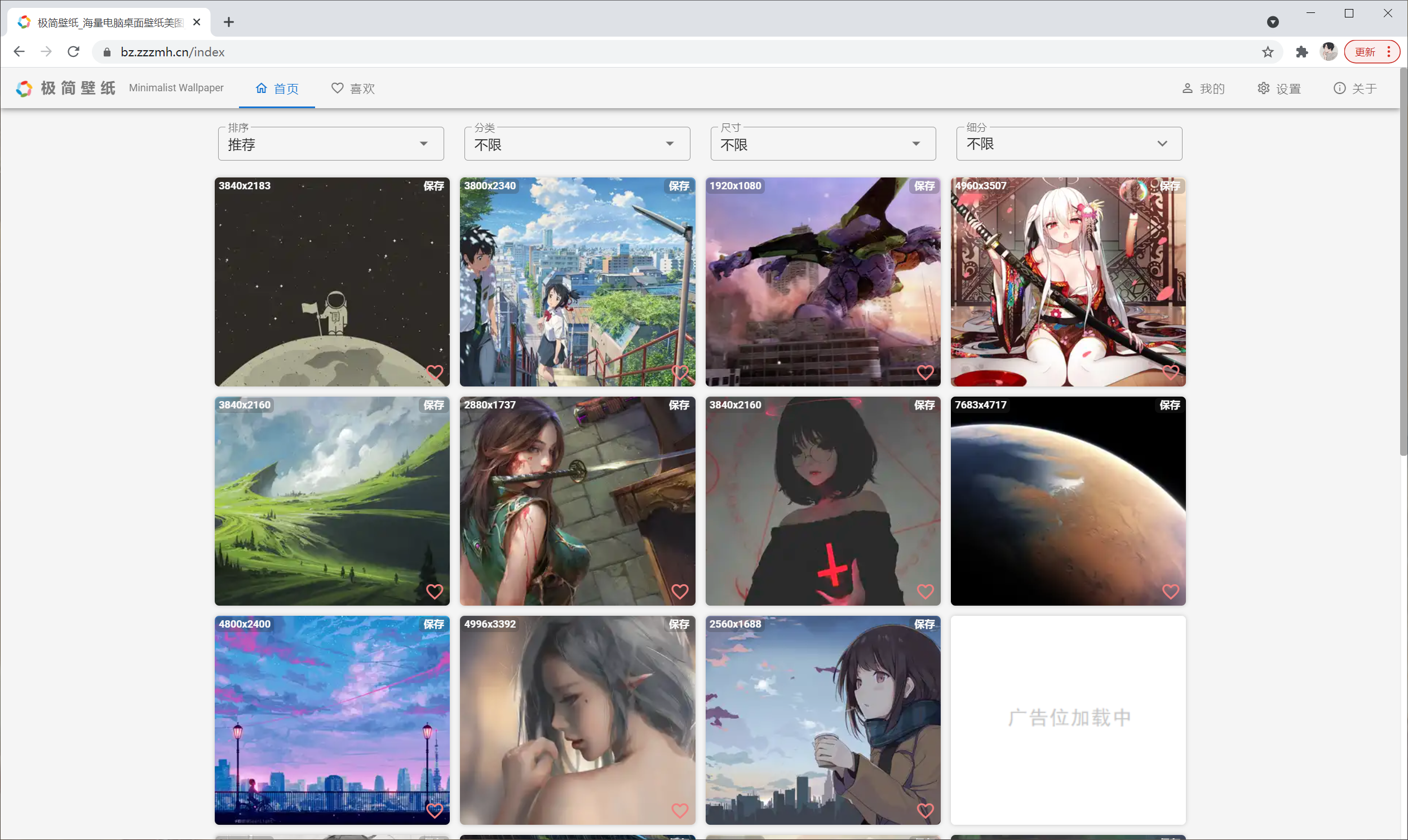Open the green hills landscape thumbnail
The width and height of the screenshot is (1408, 840).
coord(332,501)
